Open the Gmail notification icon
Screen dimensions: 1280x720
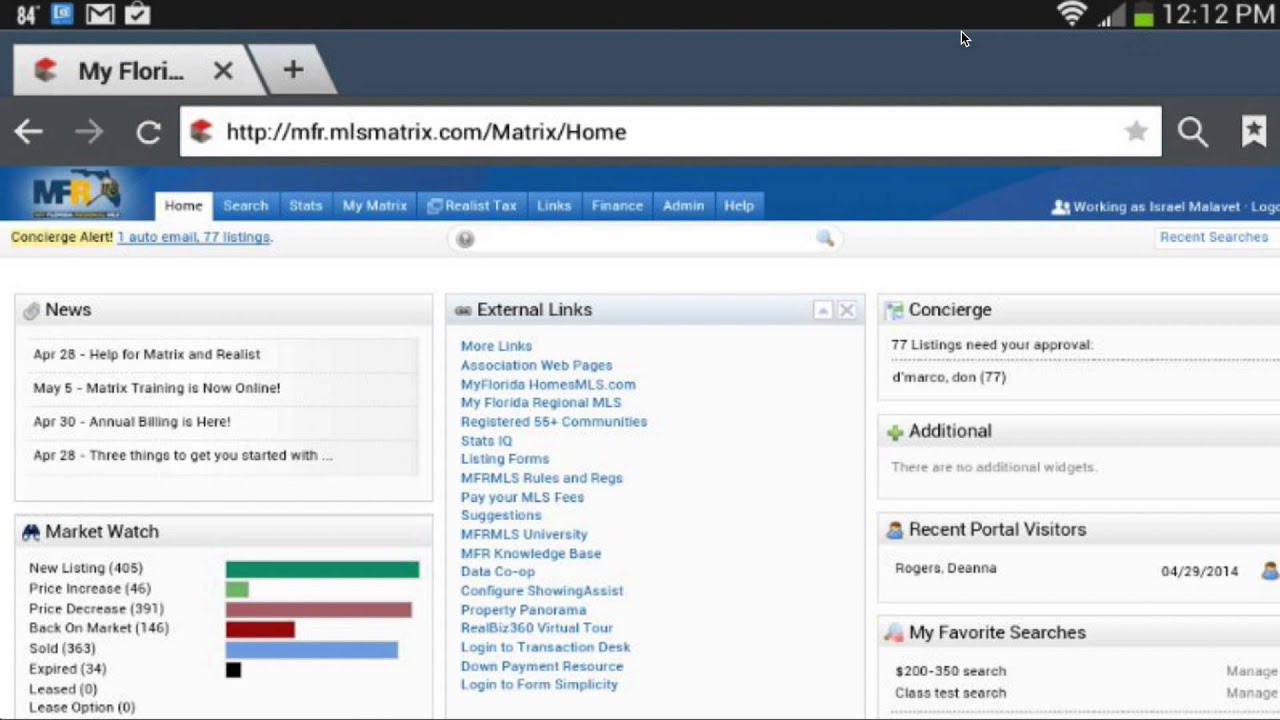(x=99, y=14)
